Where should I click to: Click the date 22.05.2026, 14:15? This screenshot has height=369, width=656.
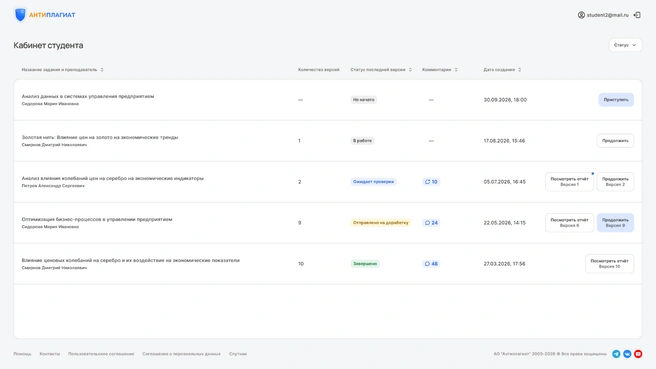505,223
